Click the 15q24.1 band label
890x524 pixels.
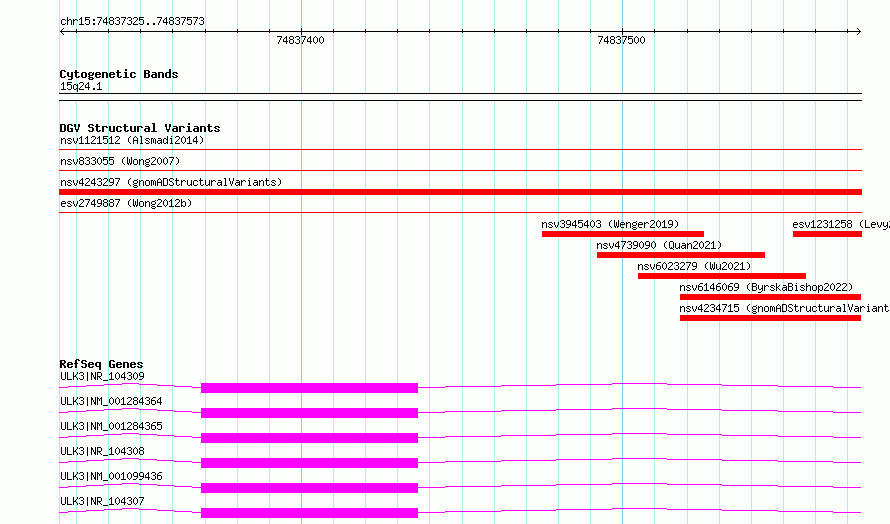[x=81, y=86]
